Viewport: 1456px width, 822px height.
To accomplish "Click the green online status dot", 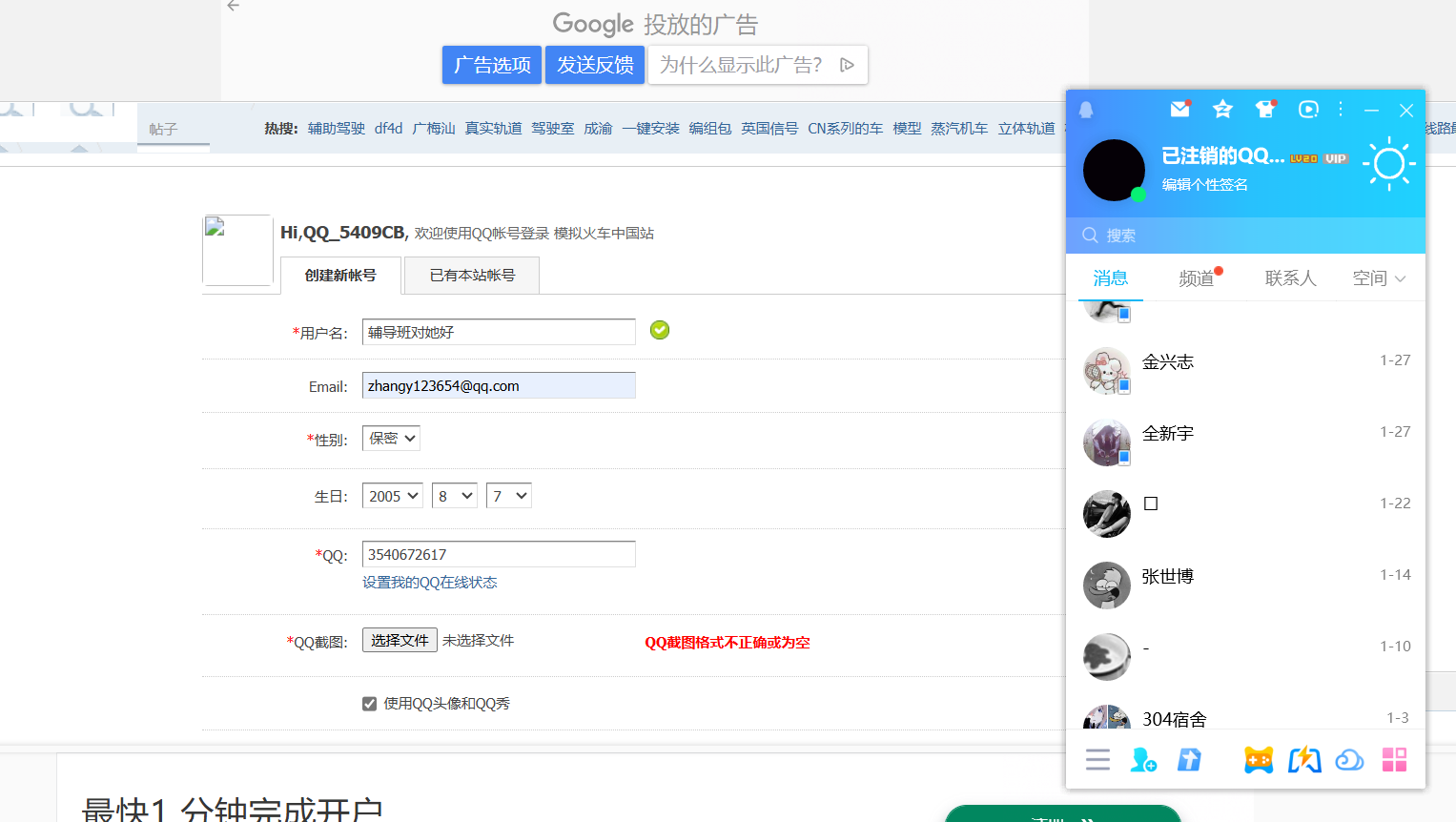I will point(1138,195).
